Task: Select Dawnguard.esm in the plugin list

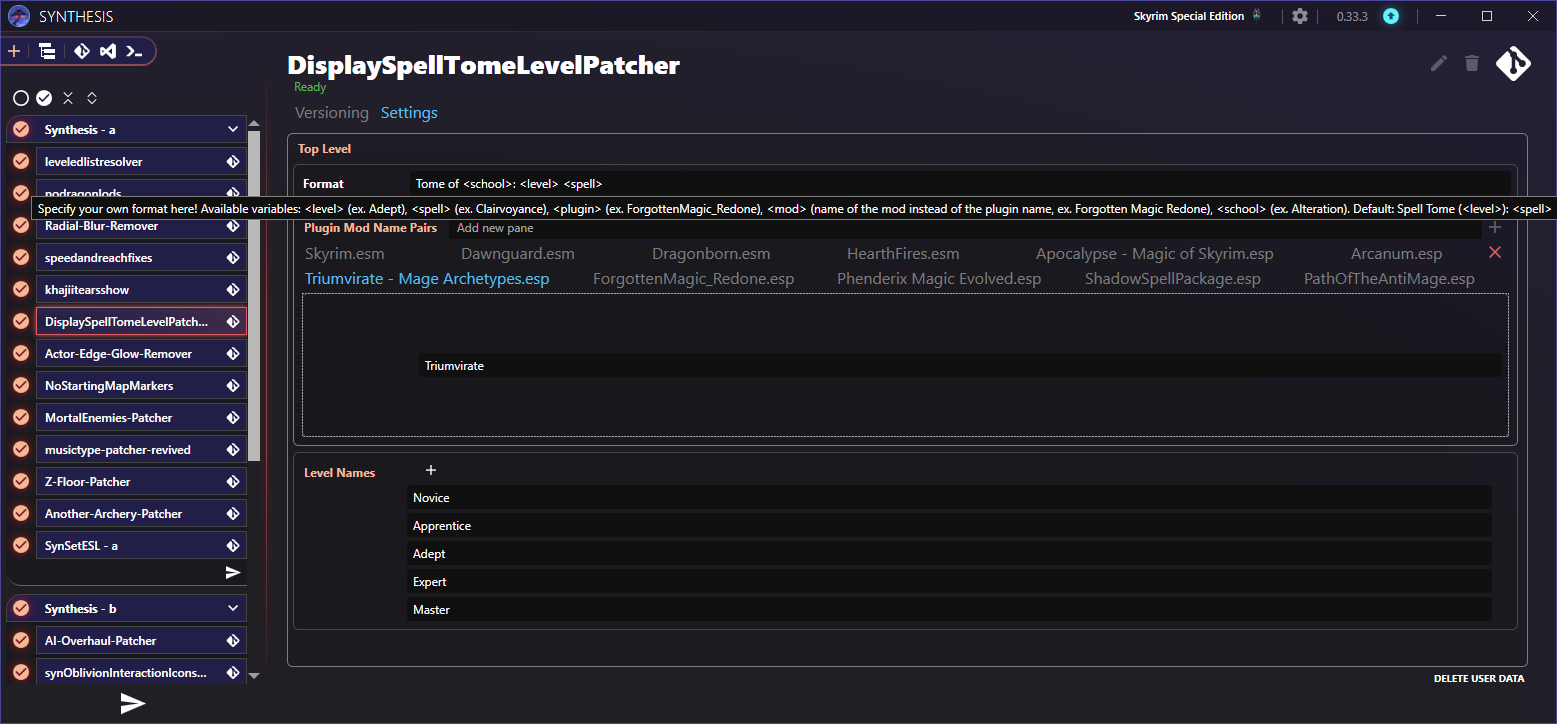Action: click(x=518, y=254)
